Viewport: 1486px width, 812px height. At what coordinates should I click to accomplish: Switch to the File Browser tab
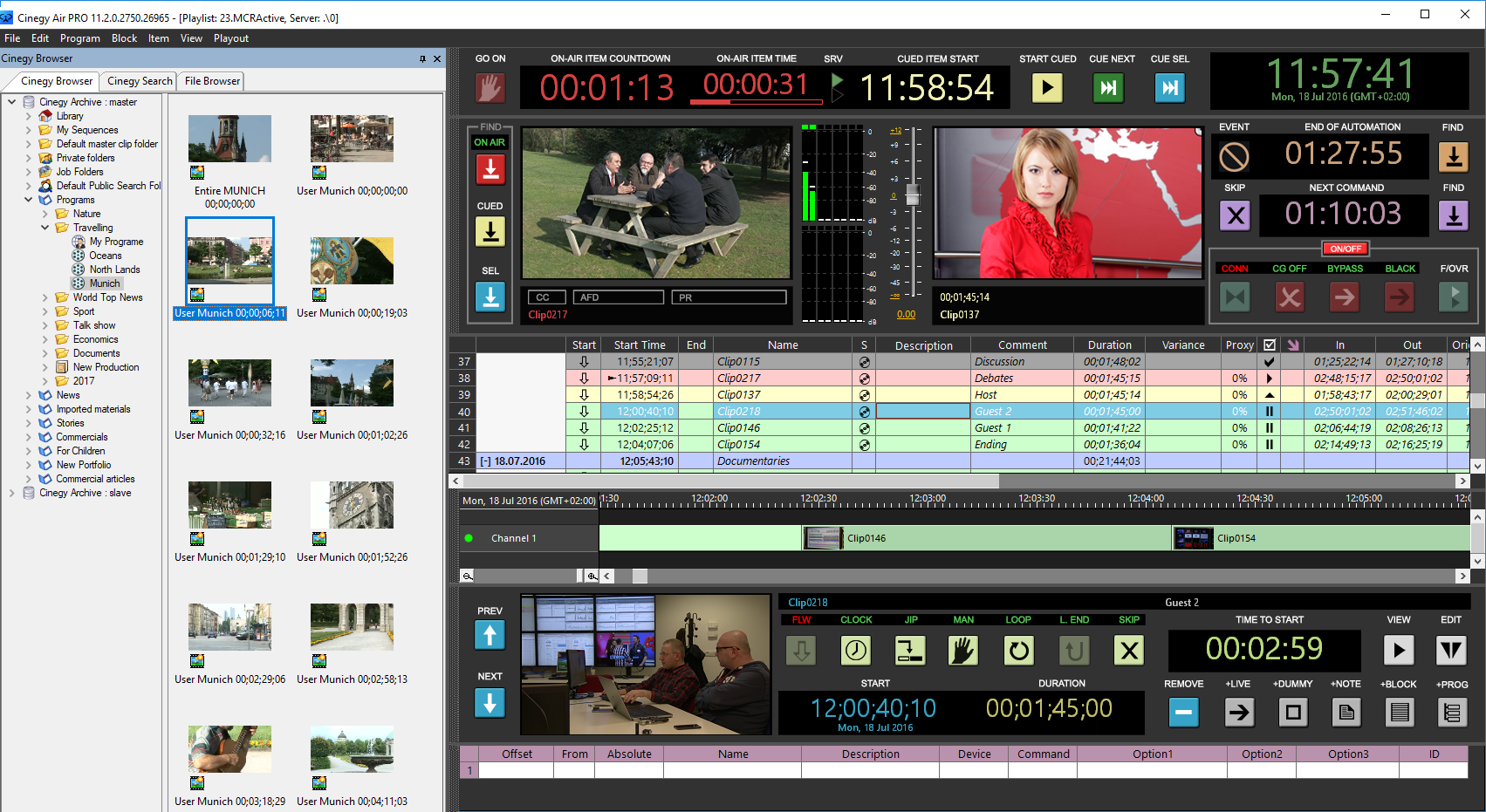(212, 81)
